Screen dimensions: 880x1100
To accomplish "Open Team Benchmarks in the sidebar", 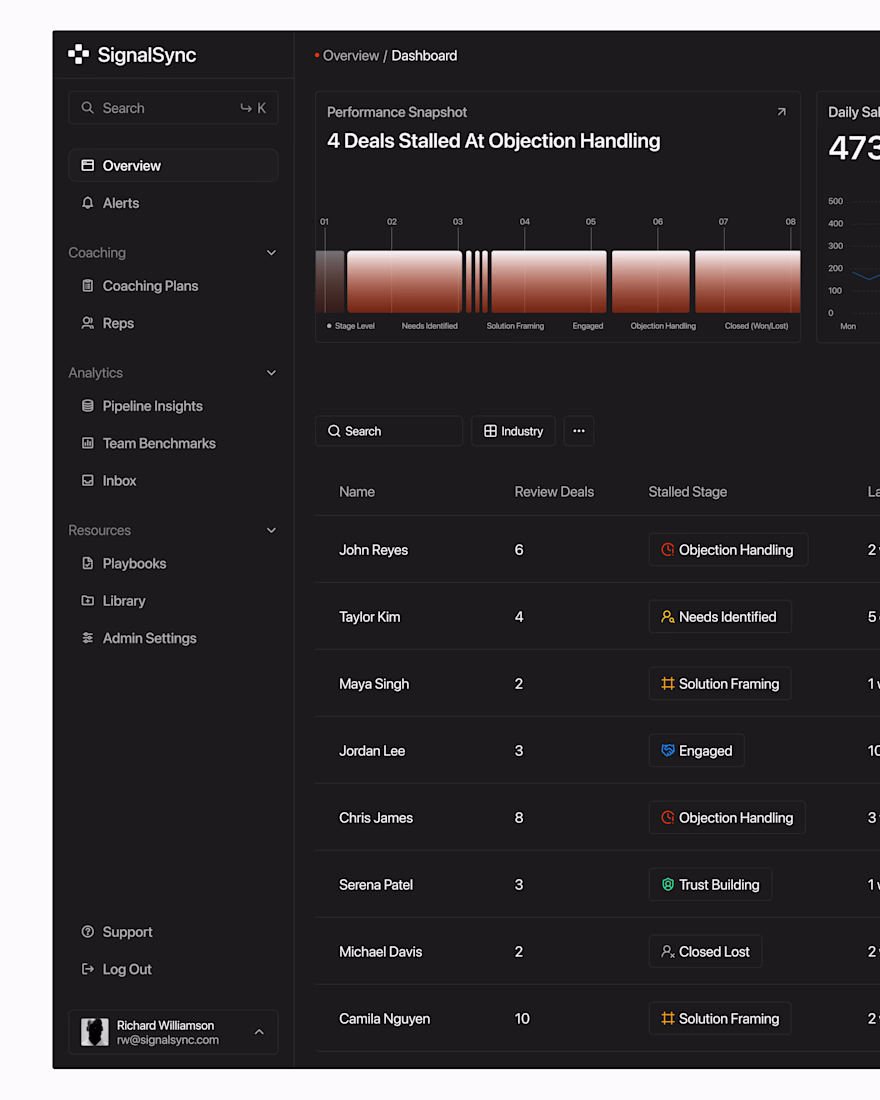I will [x=159, y=443].
